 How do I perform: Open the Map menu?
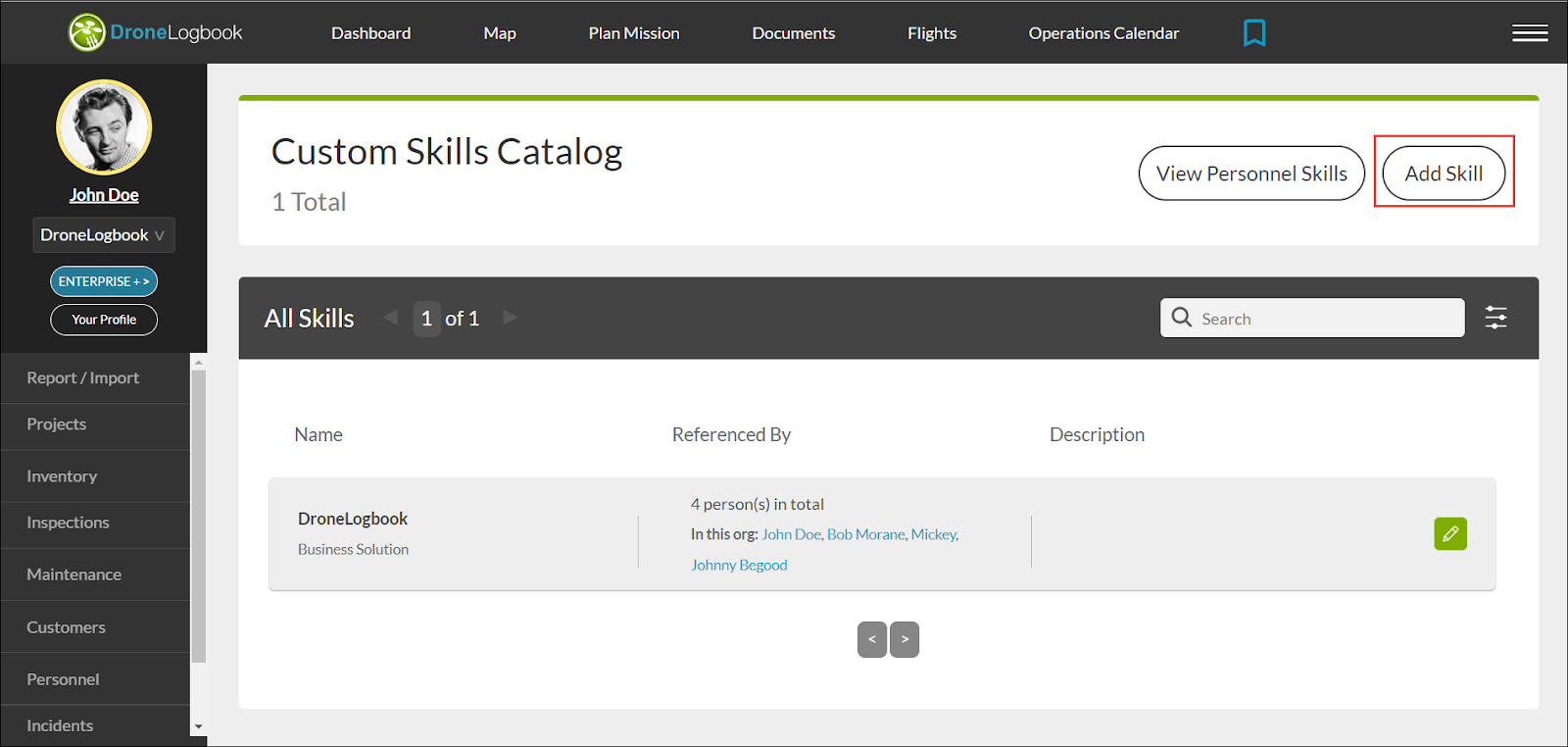click(x=500, y=33)
